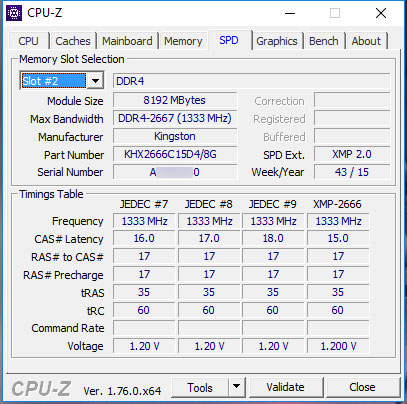Switch to the Caches tab
The width and height of the screenshot is (407, 404).
pyautogui.click(x=73, y=41)
